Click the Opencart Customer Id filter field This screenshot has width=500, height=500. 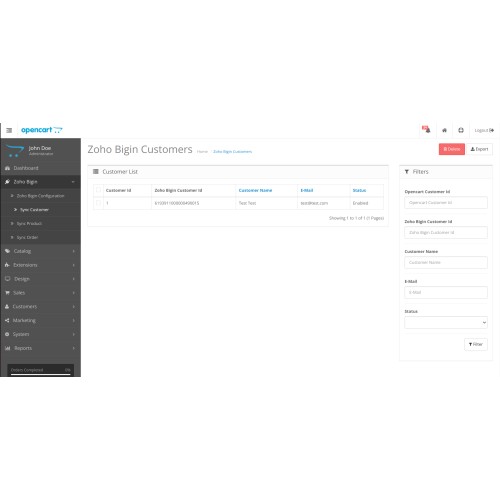click(x=446, y=203)
